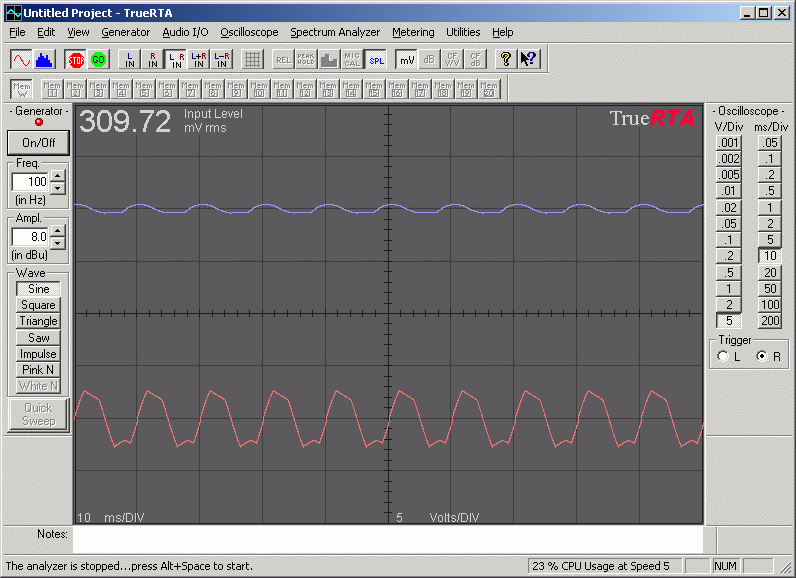Open the Help menu
This screenshot has height=578, width=796.
tap(503, 32)
